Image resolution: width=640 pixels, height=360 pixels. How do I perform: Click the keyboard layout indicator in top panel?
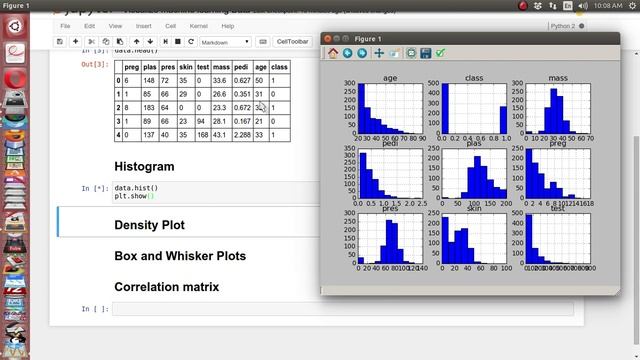pos(568,5)
